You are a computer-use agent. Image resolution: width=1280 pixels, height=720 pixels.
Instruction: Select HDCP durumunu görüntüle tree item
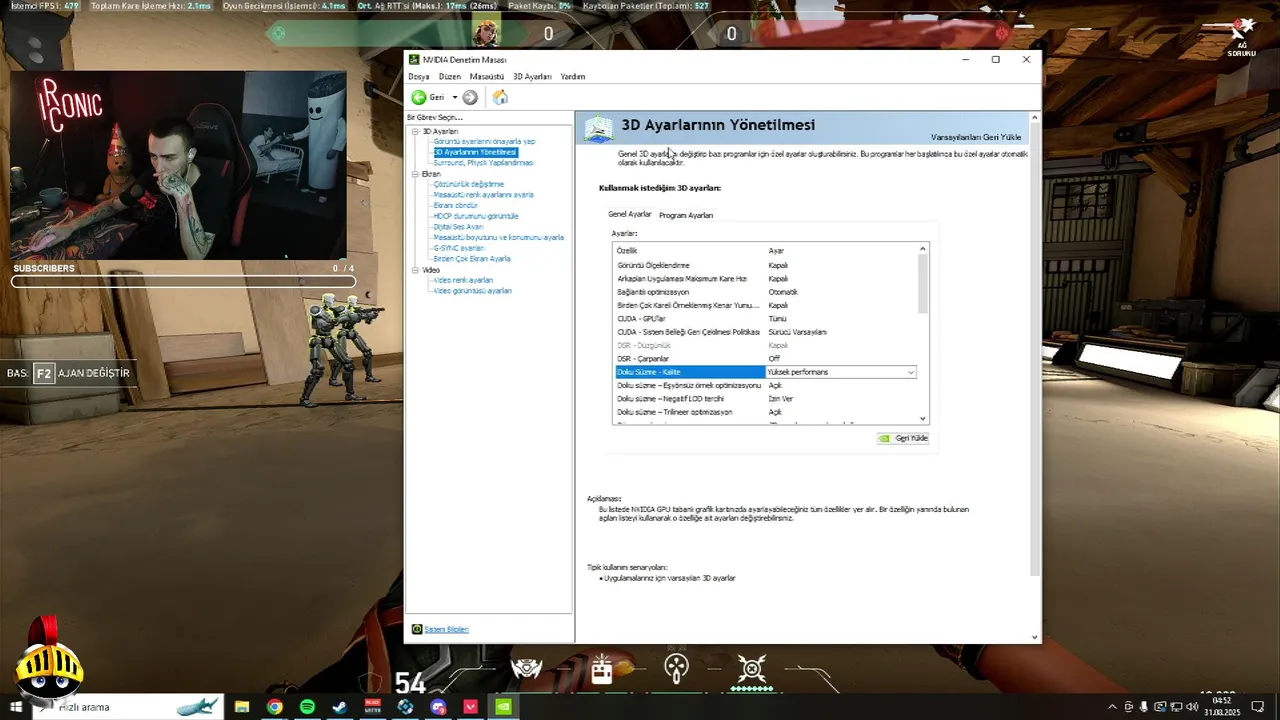point(476,216)
